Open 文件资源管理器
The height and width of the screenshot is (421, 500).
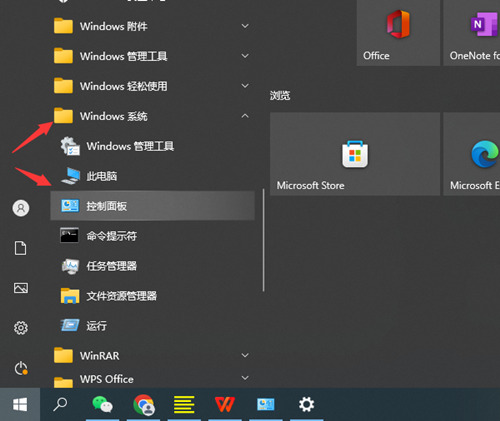pyautogui.click(x=153, y=296)
